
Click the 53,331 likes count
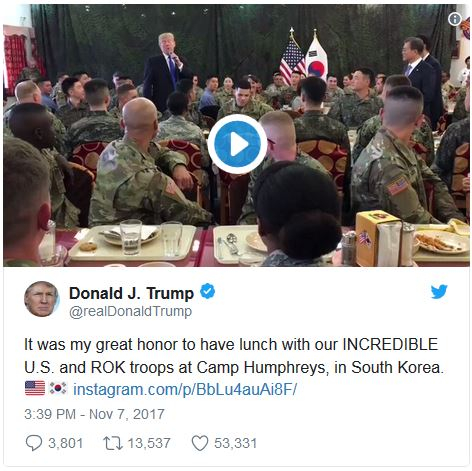coord(235,443)
